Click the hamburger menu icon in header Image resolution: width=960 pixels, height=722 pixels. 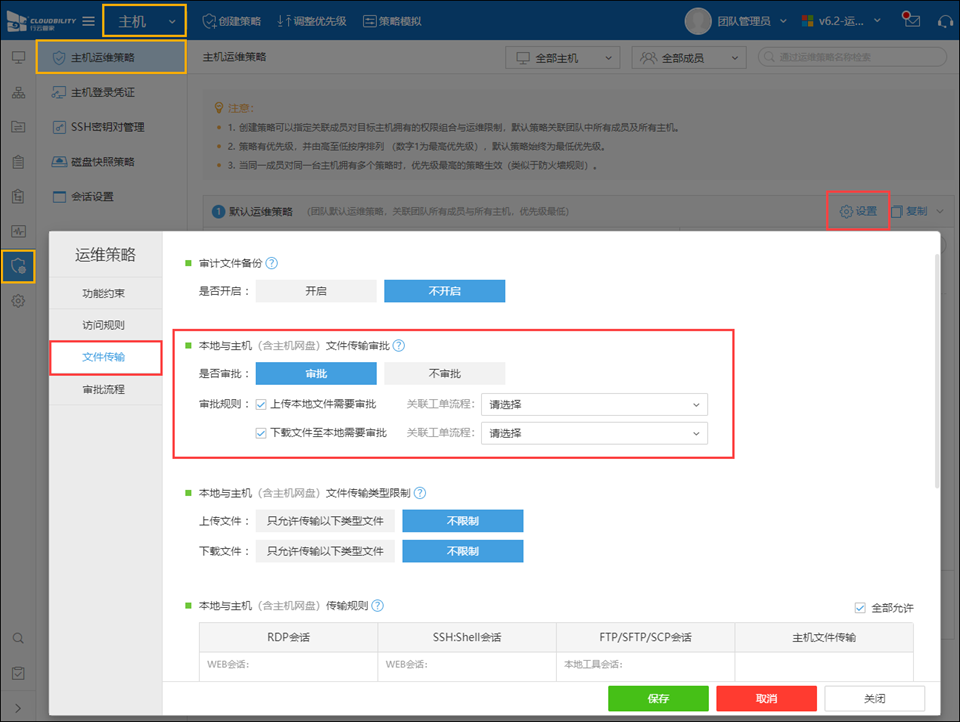(x=89, y=21)
